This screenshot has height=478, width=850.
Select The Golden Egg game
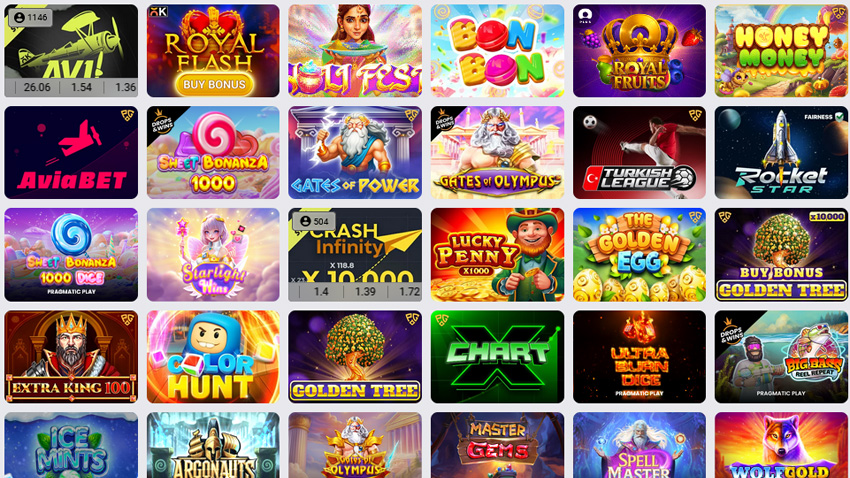(x=639, y=255)
